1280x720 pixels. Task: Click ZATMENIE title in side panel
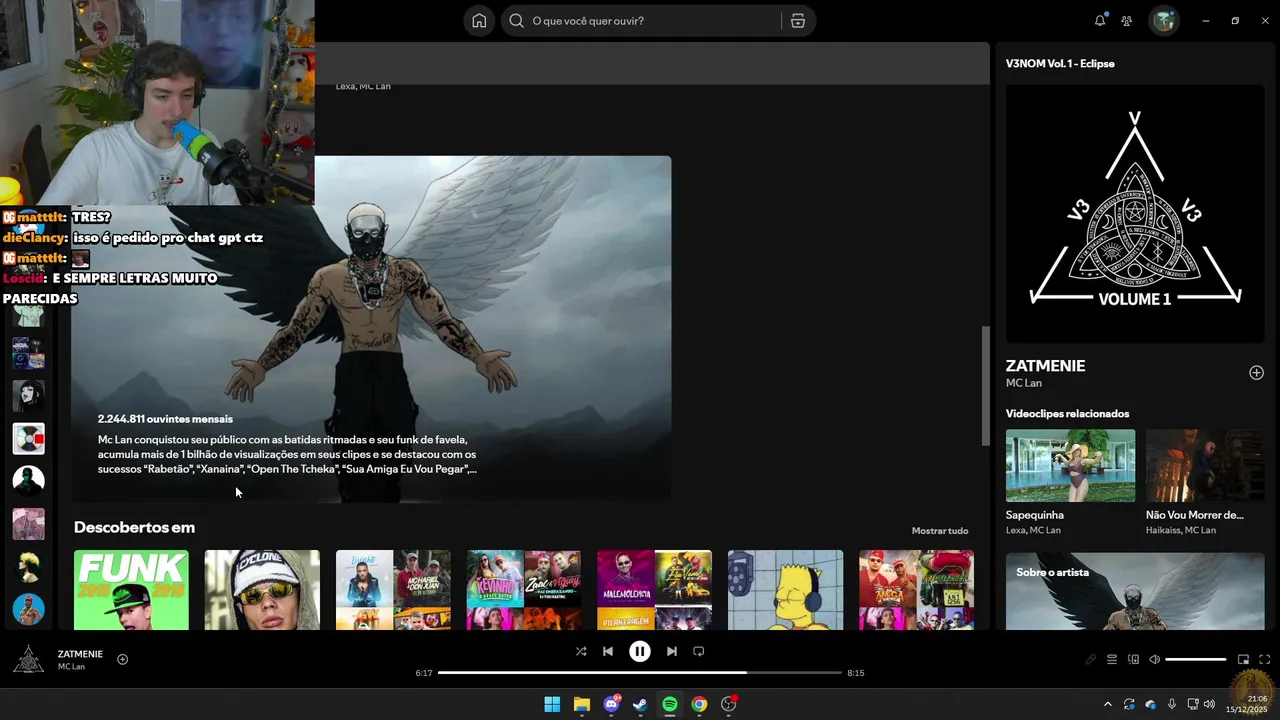1046,366
